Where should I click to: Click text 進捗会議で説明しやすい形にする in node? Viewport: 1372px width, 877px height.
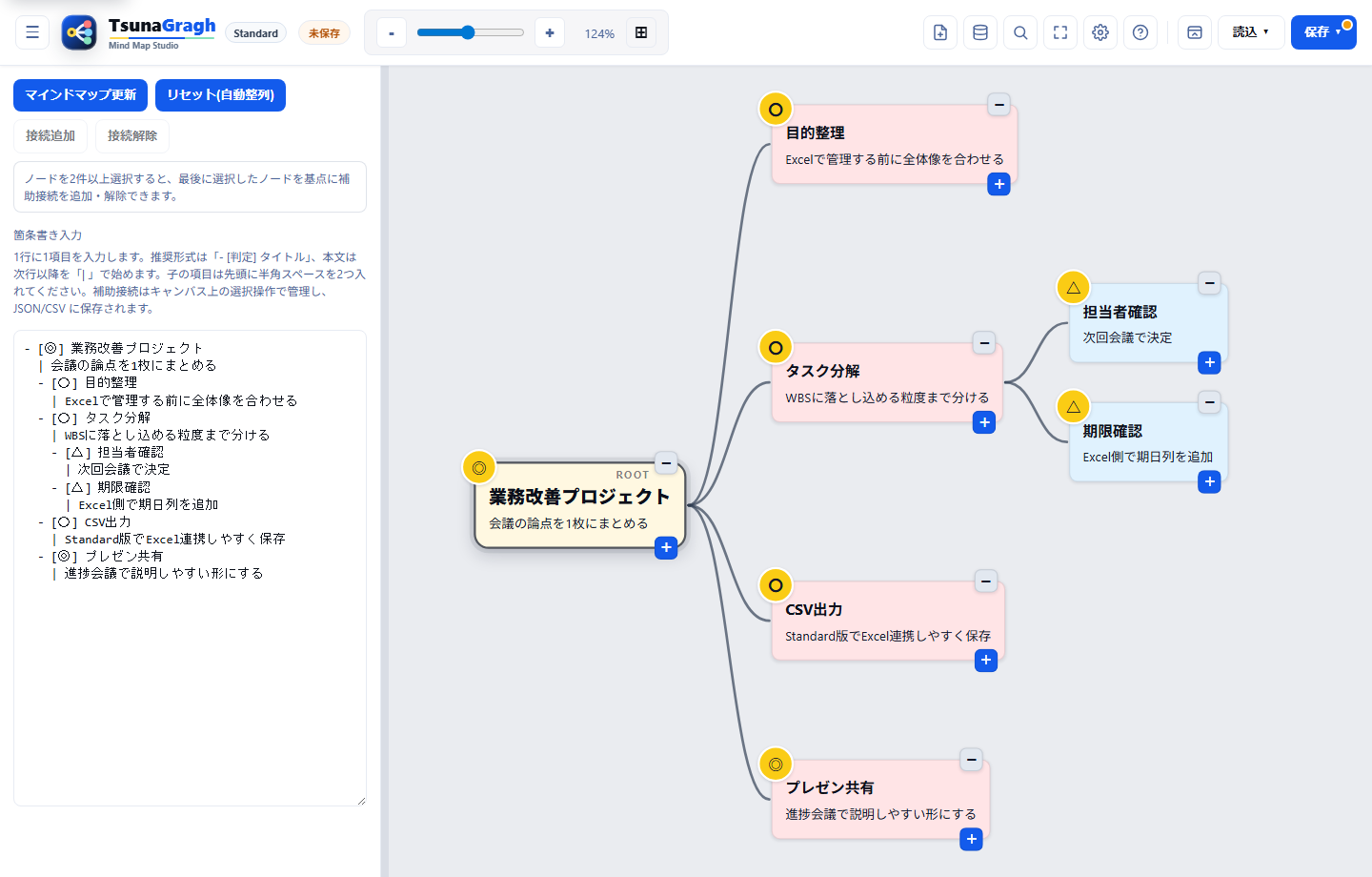pos(880,814)
